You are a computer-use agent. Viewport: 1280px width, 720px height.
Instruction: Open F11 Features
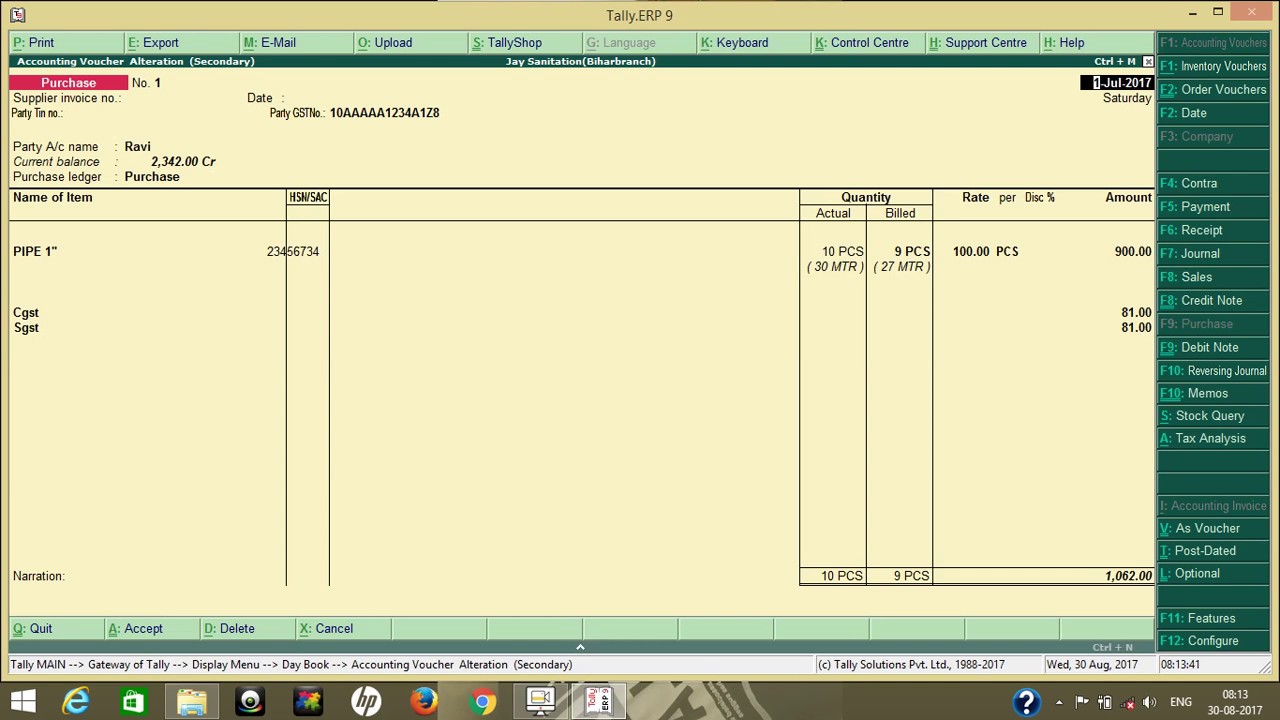1213,619
